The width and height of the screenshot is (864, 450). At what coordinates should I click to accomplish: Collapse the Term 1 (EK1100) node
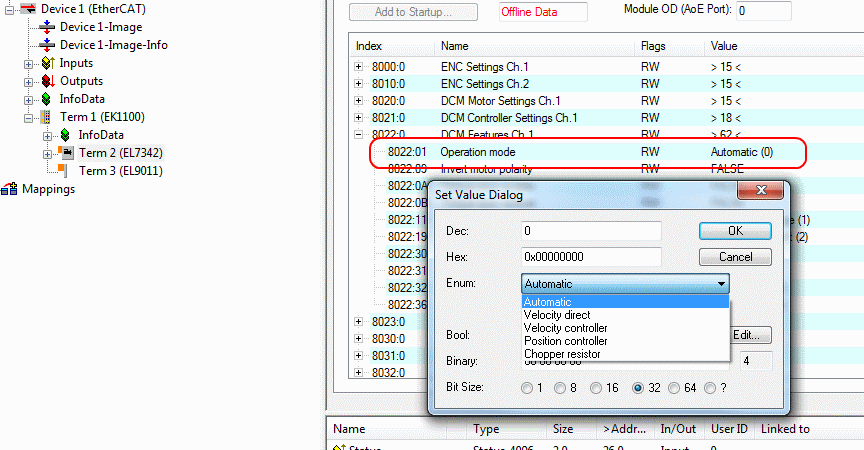point(28,118)
